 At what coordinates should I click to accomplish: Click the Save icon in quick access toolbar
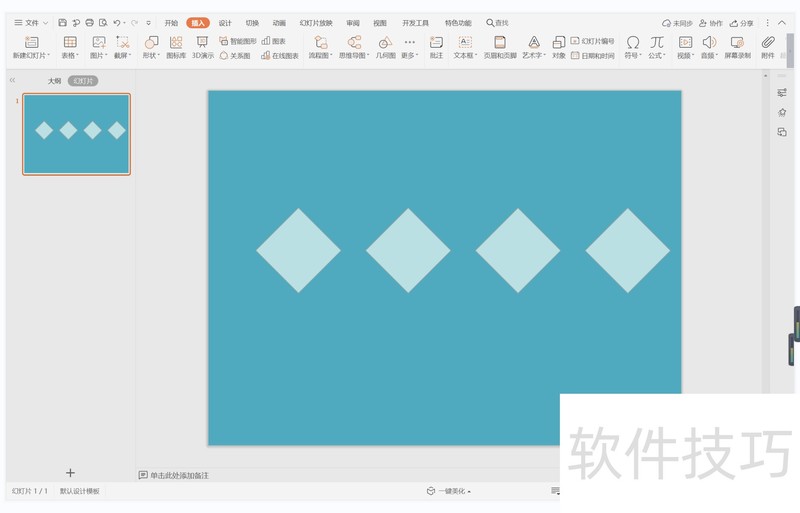click(x=63, y=22)
